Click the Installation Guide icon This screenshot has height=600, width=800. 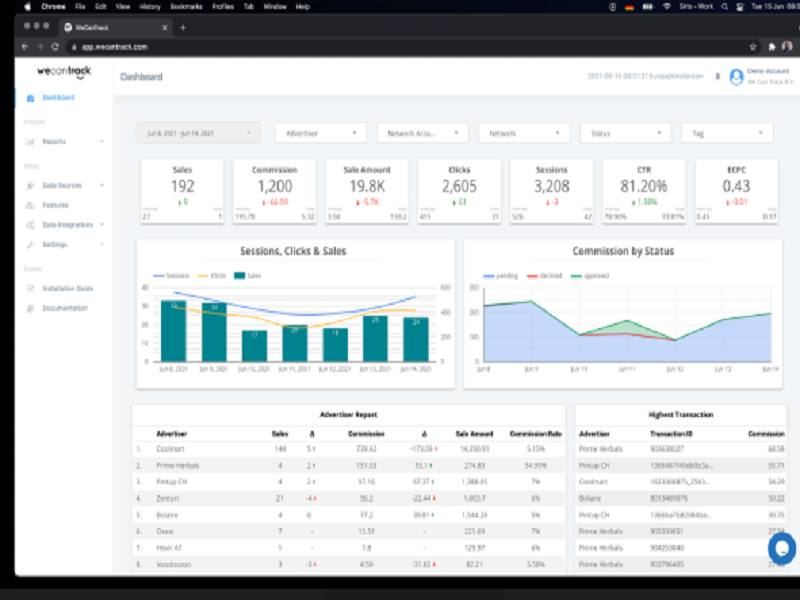coord(29,288)
